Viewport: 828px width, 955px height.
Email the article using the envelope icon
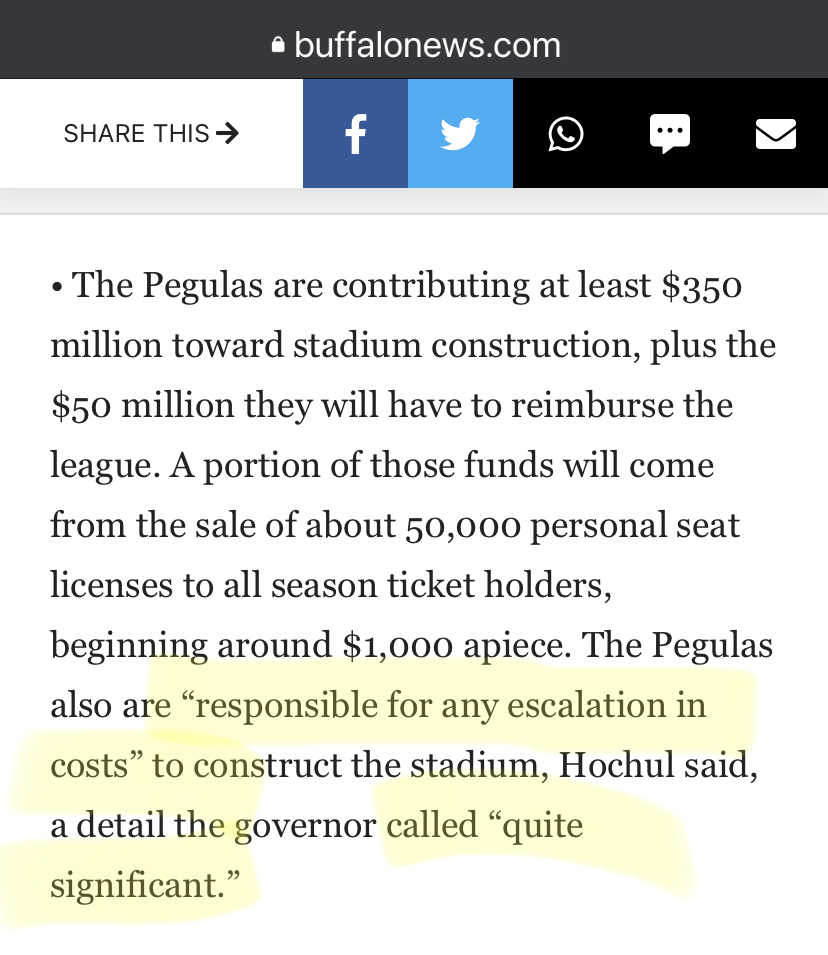click(776, 134)
